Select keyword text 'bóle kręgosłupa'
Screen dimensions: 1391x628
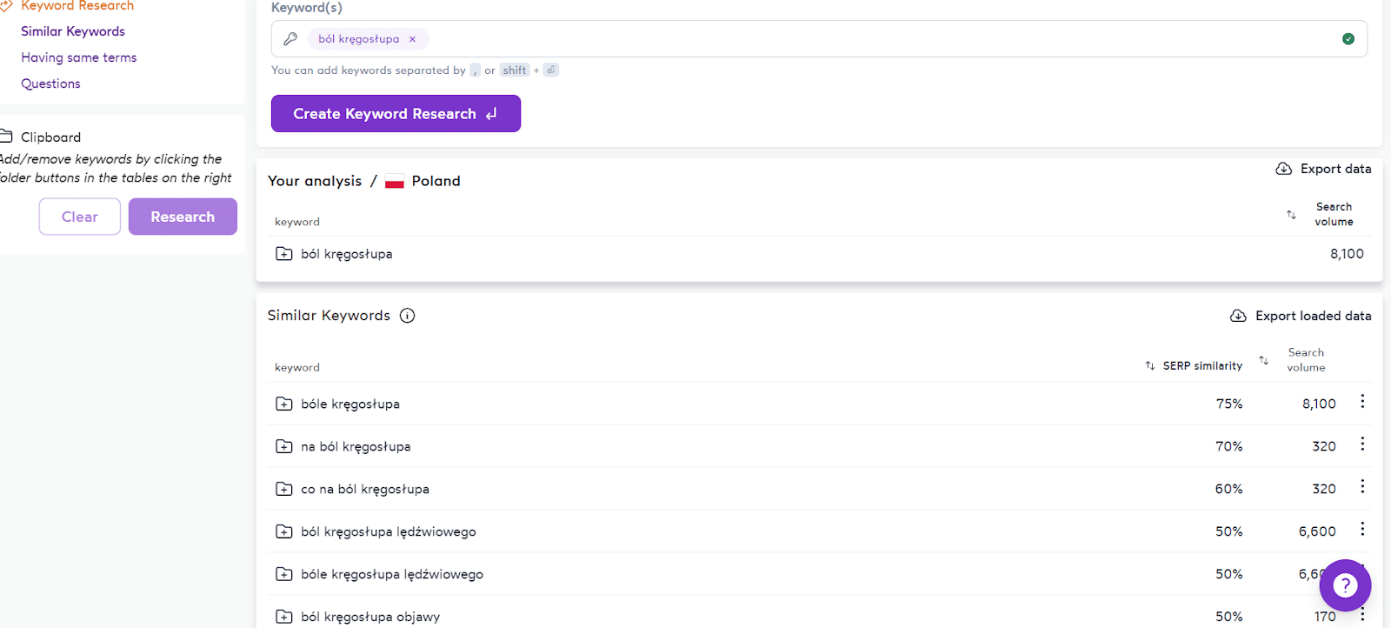click(x=350, y=404)
